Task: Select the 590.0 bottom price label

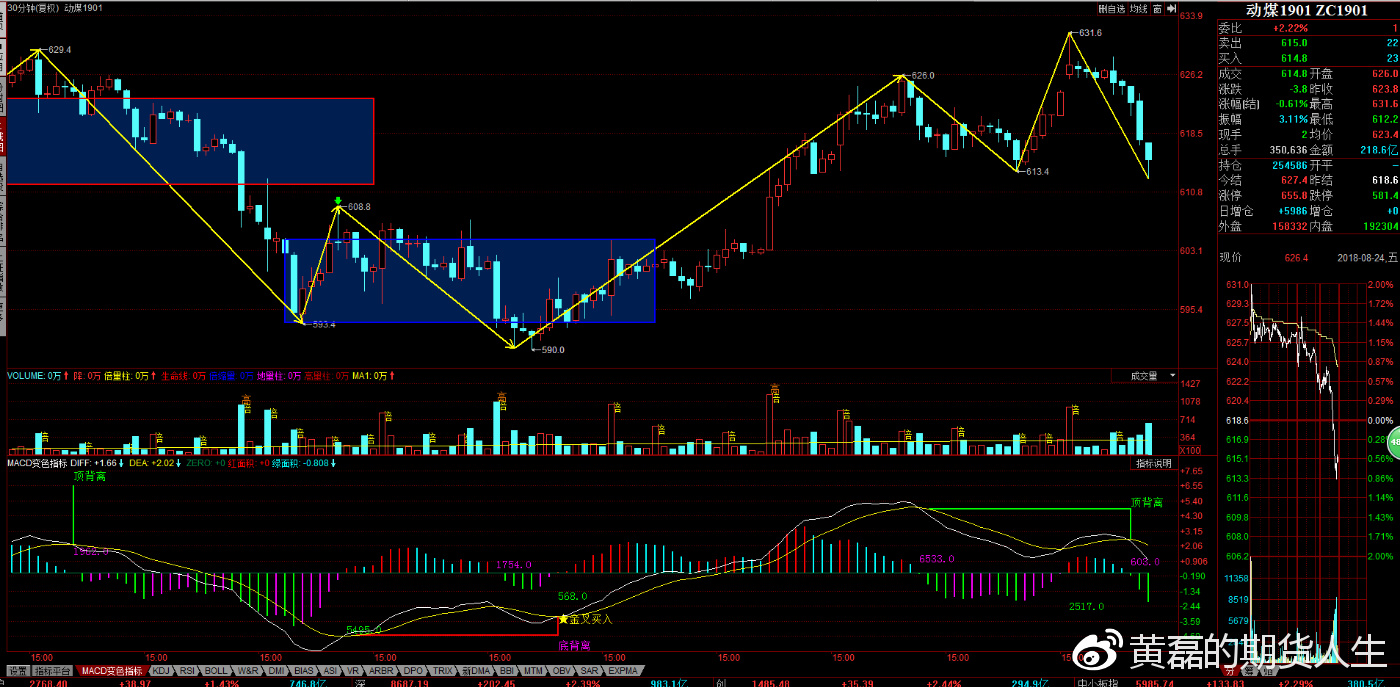Action: (x=552, y=350)
